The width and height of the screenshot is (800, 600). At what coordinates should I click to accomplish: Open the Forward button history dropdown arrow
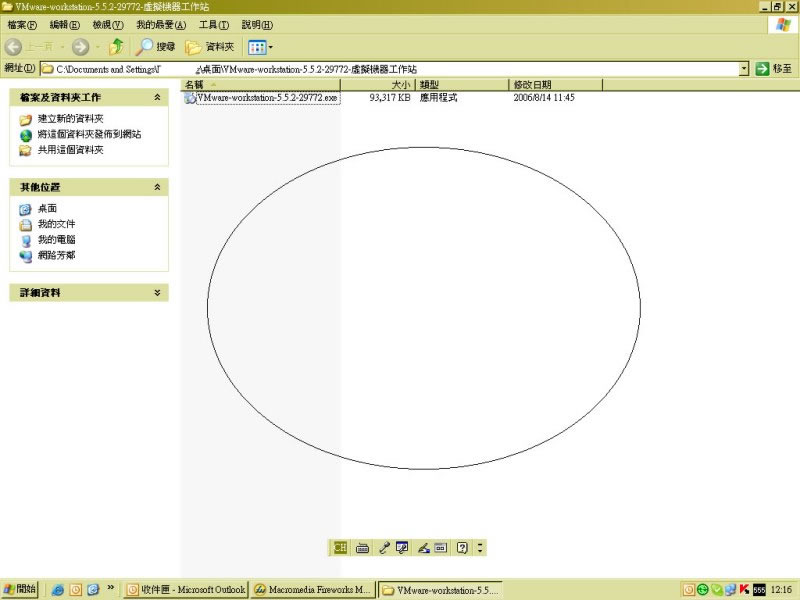click(x=97, y=47)
